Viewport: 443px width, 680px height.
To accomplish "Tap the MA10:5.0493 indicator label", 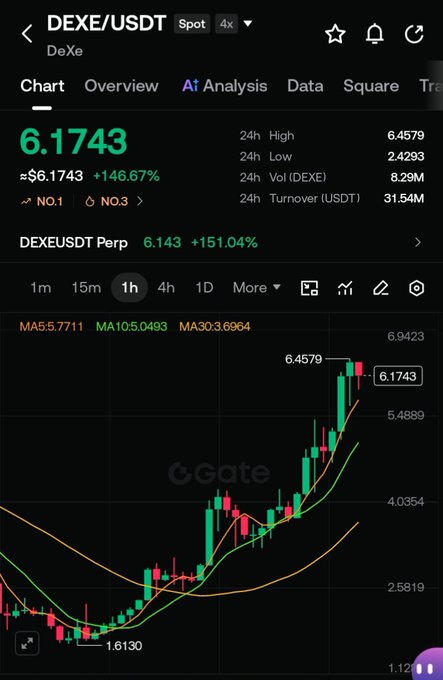I will (131, 326).
